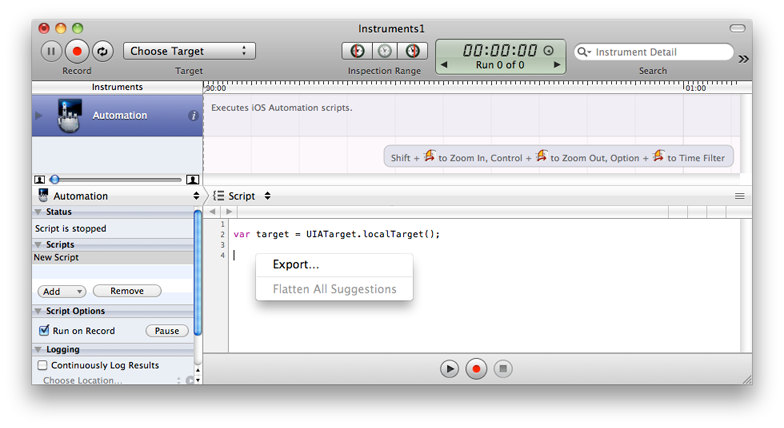Click the stop button below the script editor
Screen dimensions: 784x428
pyautogui.click(x=504, y=368)
